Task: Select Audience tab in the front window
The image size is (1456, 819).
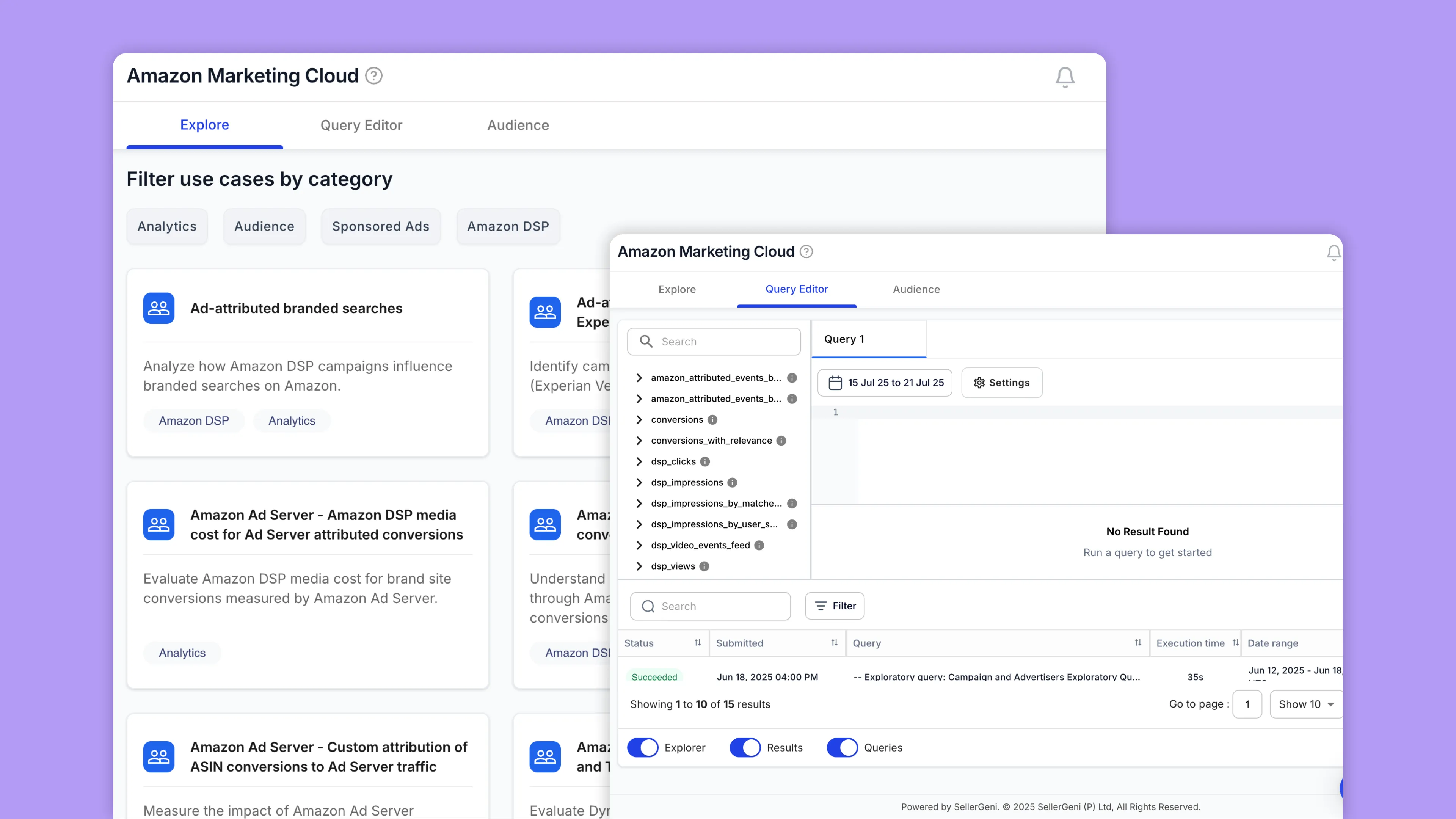Action: [x=916, y=289]
